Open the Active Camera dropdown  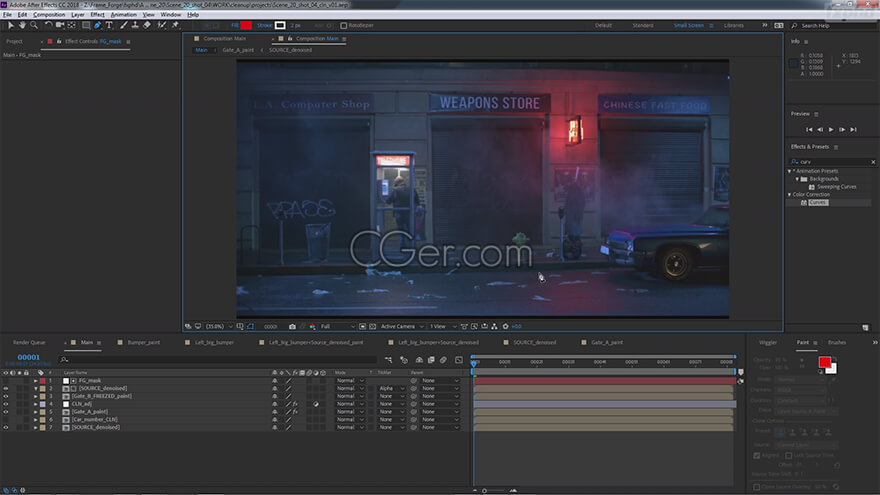402,327
